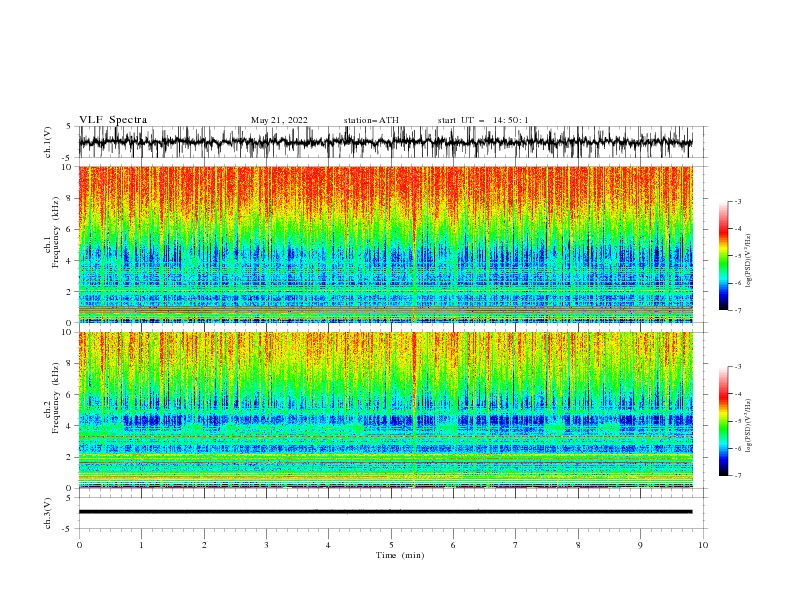792x612 pixels.
Task: Select the date "May 21, 2022"
Action: pyautogui.click(x=279, y=120)
